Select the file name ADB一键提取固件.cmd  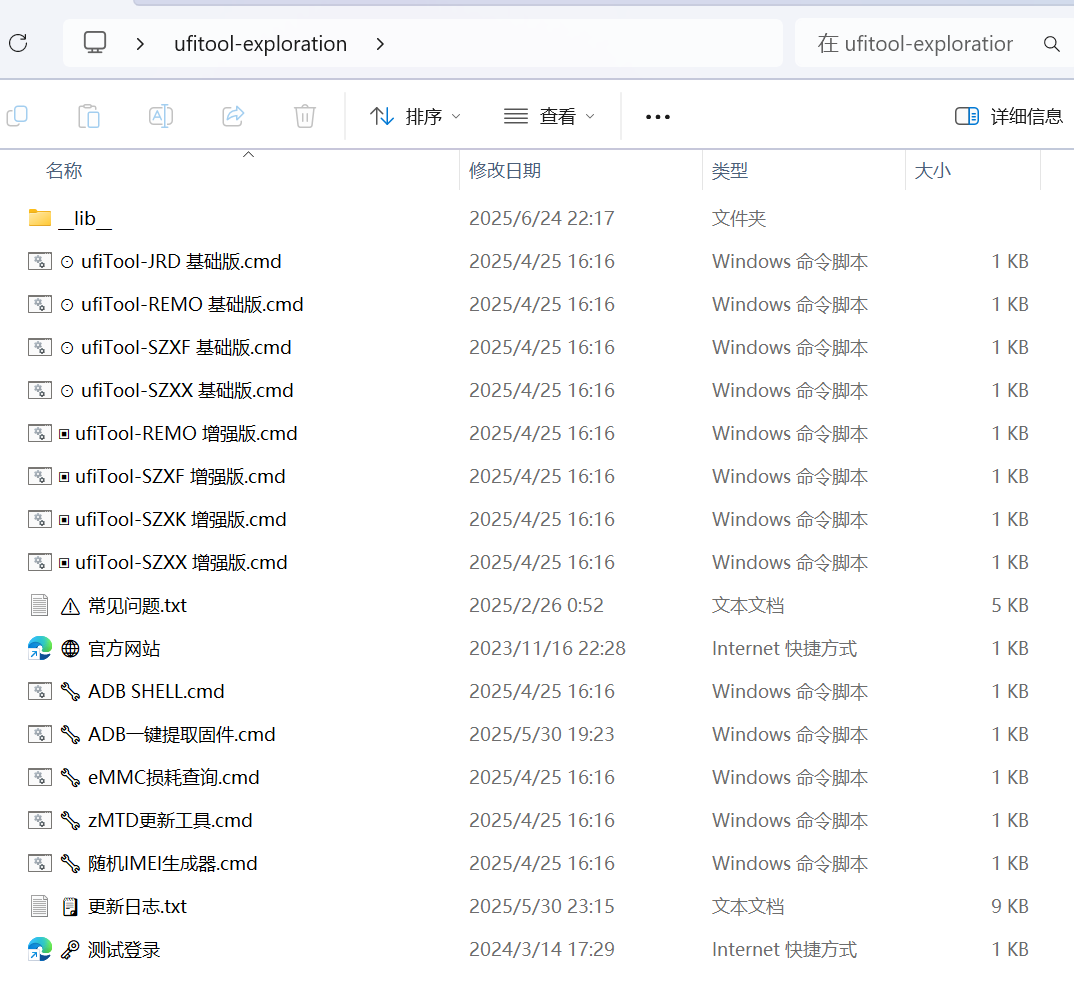pyautogui.click(x=182, y=734)
